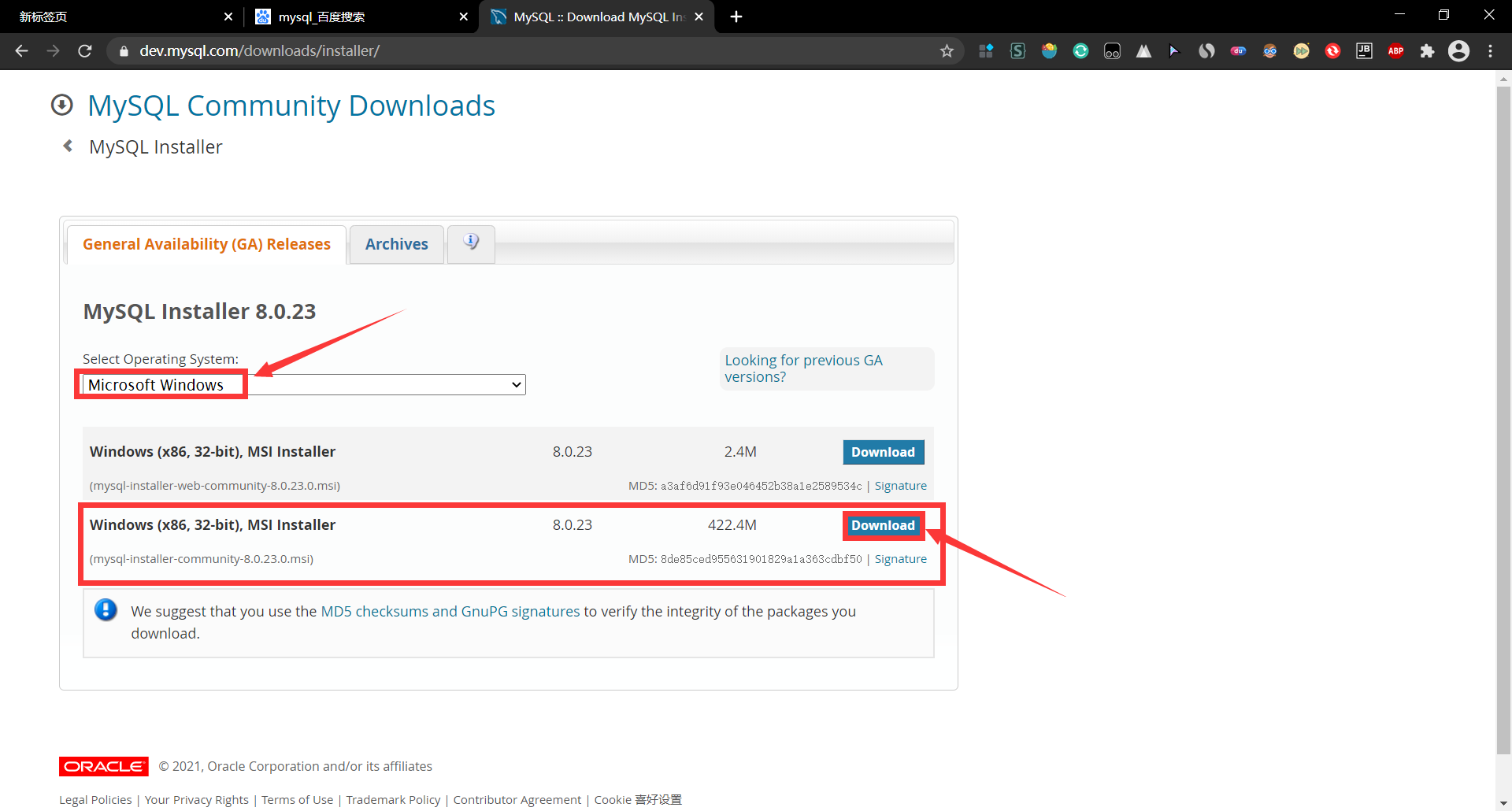Viewport: 1512px width, 811px height.
Task: Click the browser forward arrow
Action: click(x=54, y=51)
